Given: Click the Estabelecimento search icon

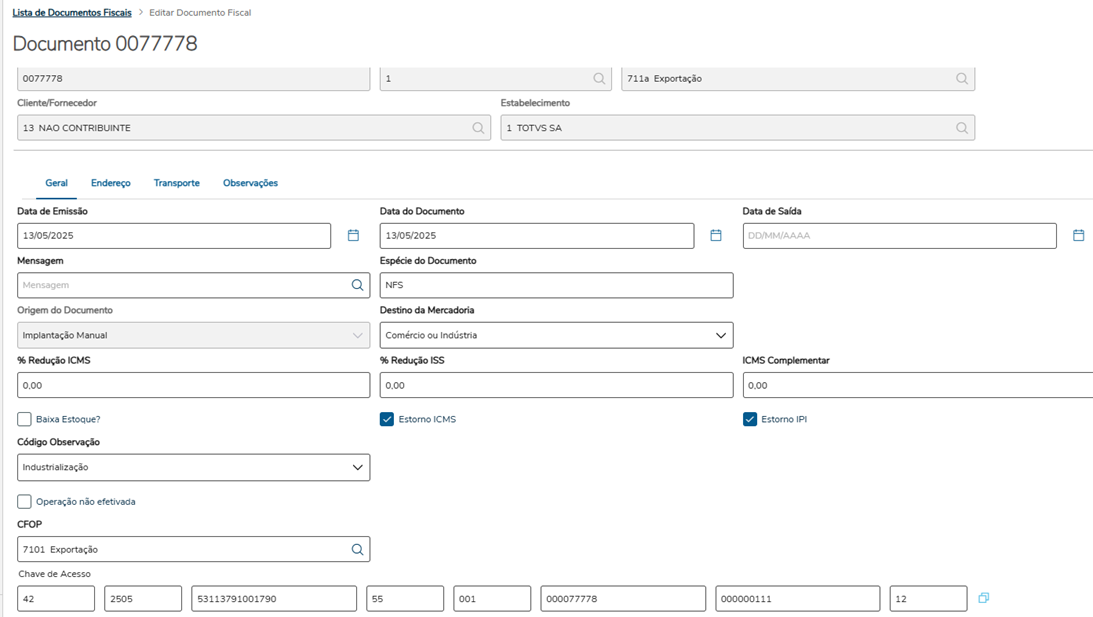Looking at the screenshot, I should click(961, 128).
